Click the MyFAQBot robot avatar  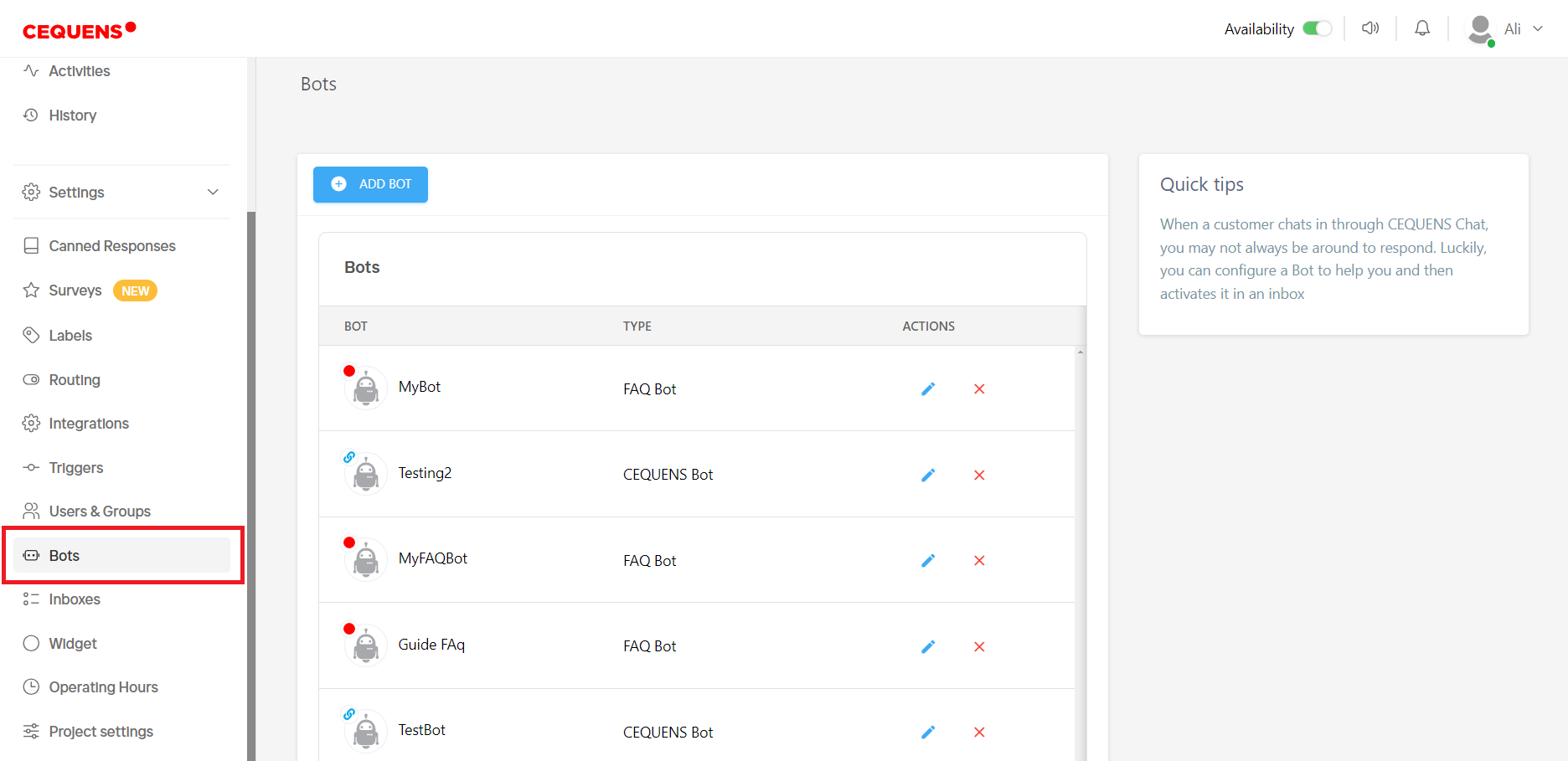(x=366, y=560)
